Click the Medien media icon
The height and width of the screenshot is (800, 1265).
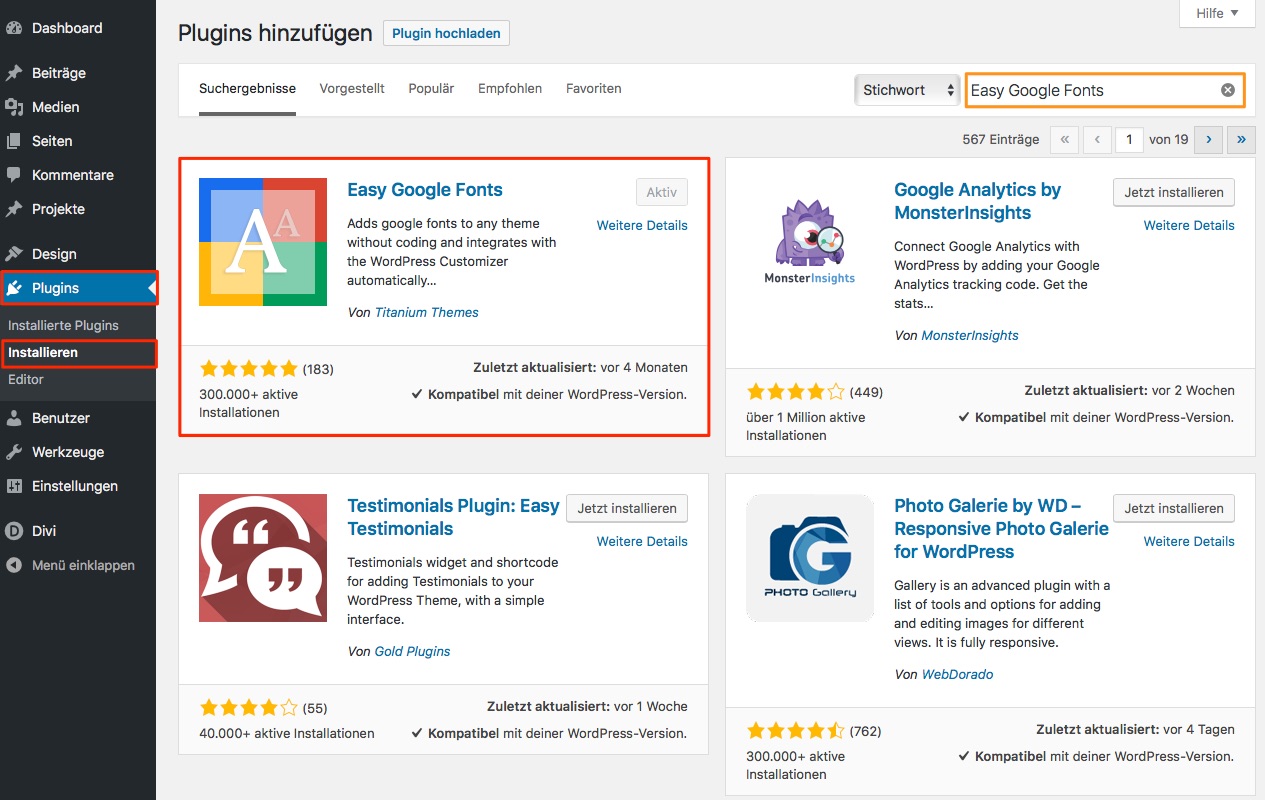[x=14, y=107]
